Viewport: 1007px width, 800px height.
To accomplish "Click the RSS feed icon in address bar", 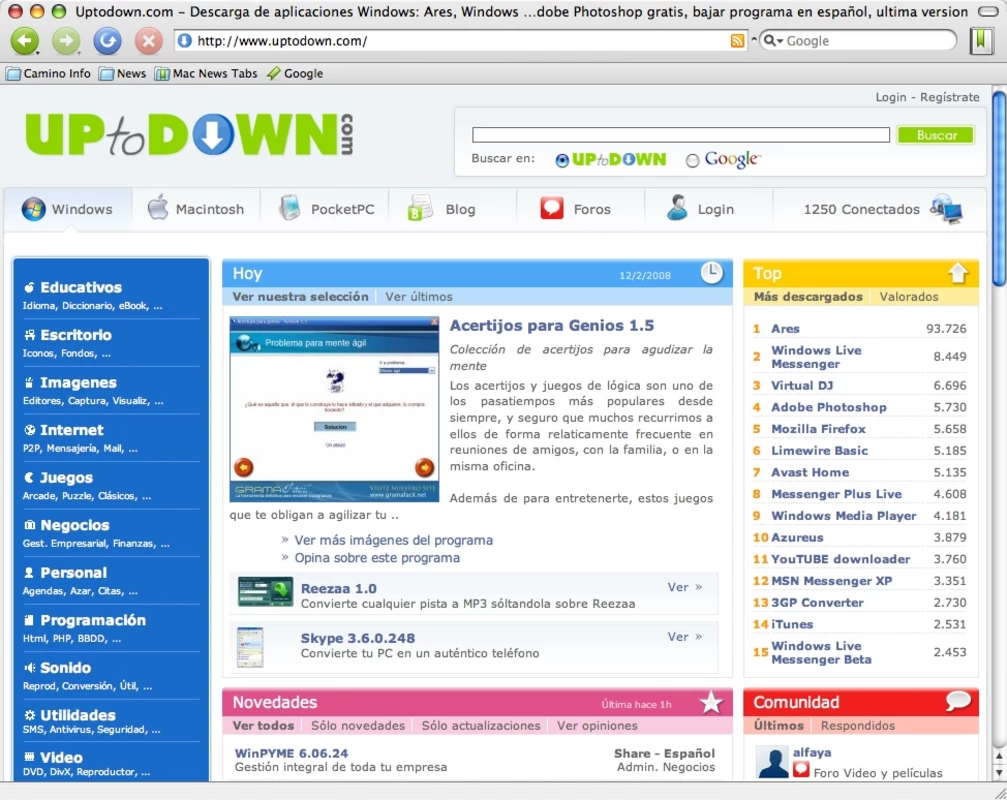I will tap(737, 41).
